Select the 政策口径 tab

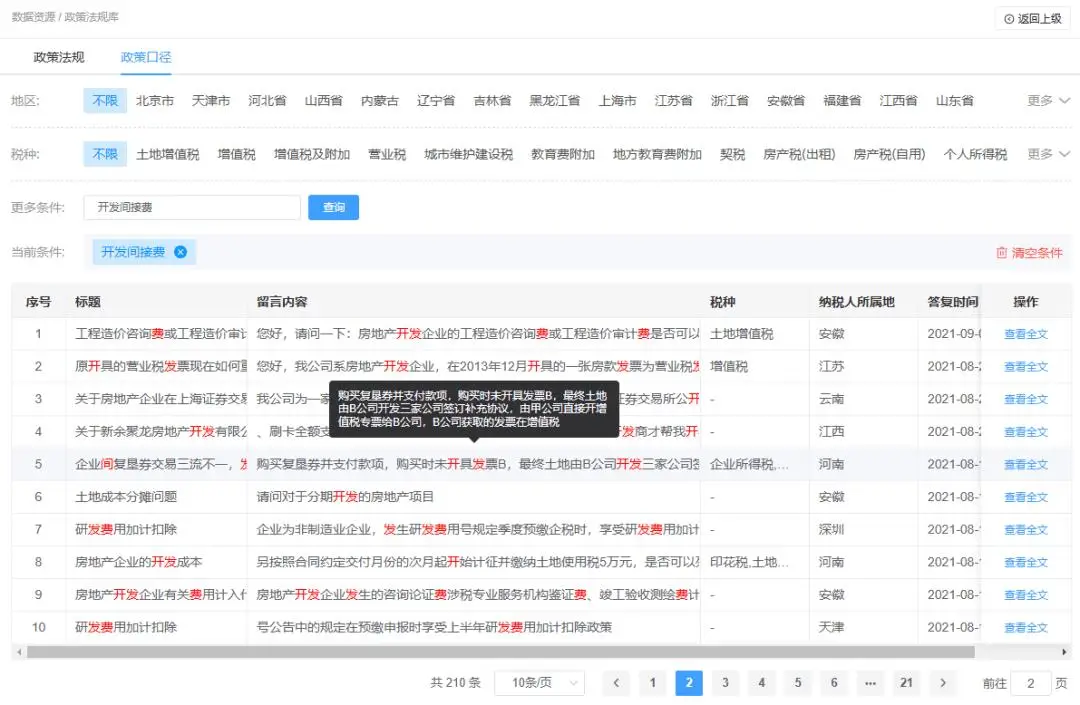pyautogui.click(x=145, y=57)
